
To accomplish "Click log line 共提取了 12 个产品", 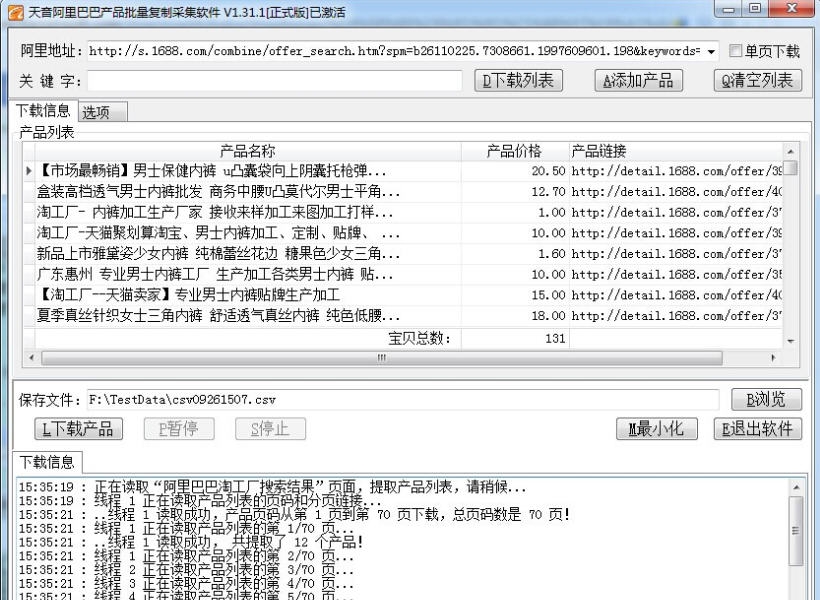I will tap(191, 542).
